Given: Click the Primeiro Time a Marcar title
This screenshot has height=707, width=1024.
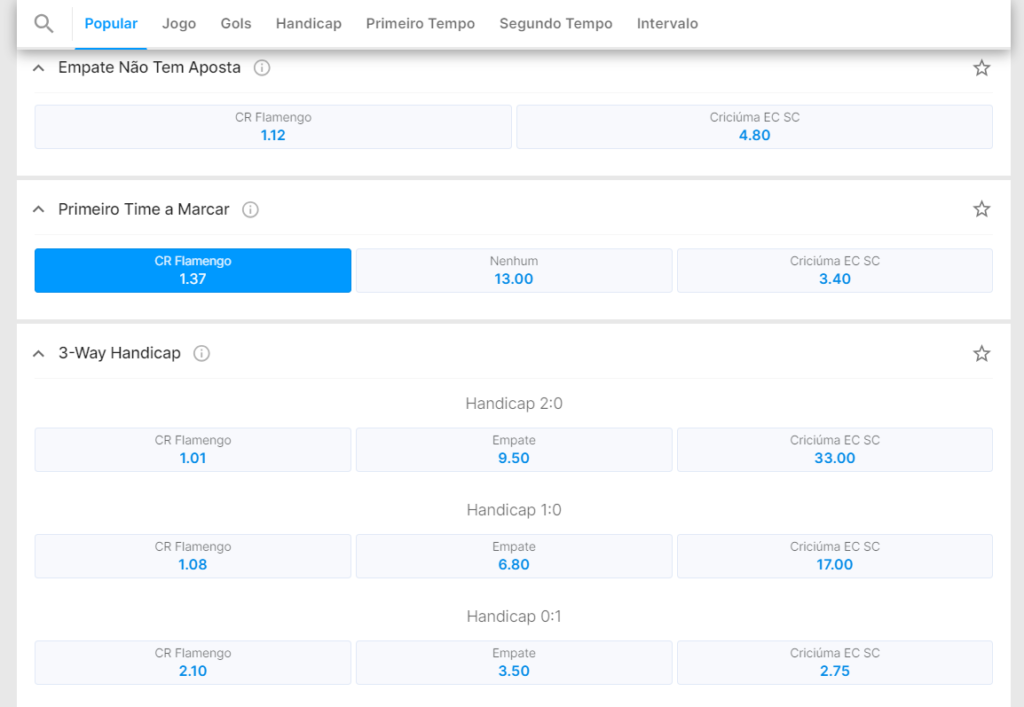Looking at the screenshot, I should click(x=144, y=210).
